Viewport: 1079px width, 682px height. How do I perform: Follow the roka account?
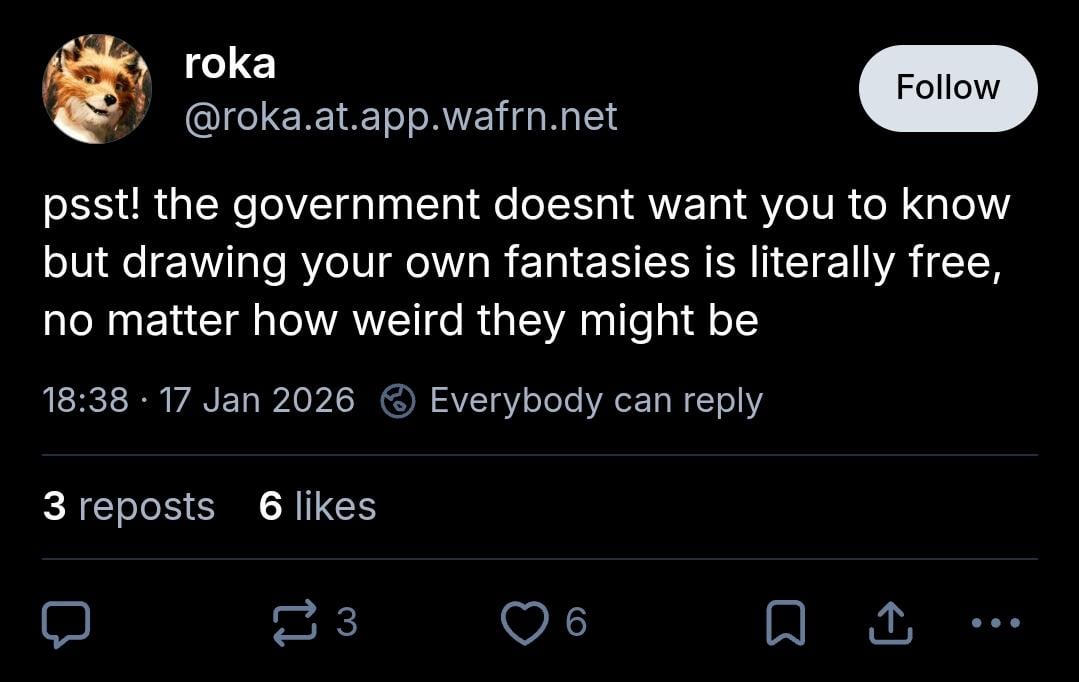click(x=947, y=88)
